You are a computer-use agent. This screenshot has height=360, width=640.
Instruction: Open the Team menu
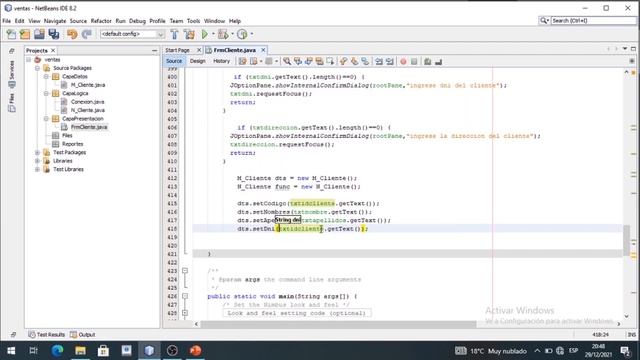(x=176, y=21)
